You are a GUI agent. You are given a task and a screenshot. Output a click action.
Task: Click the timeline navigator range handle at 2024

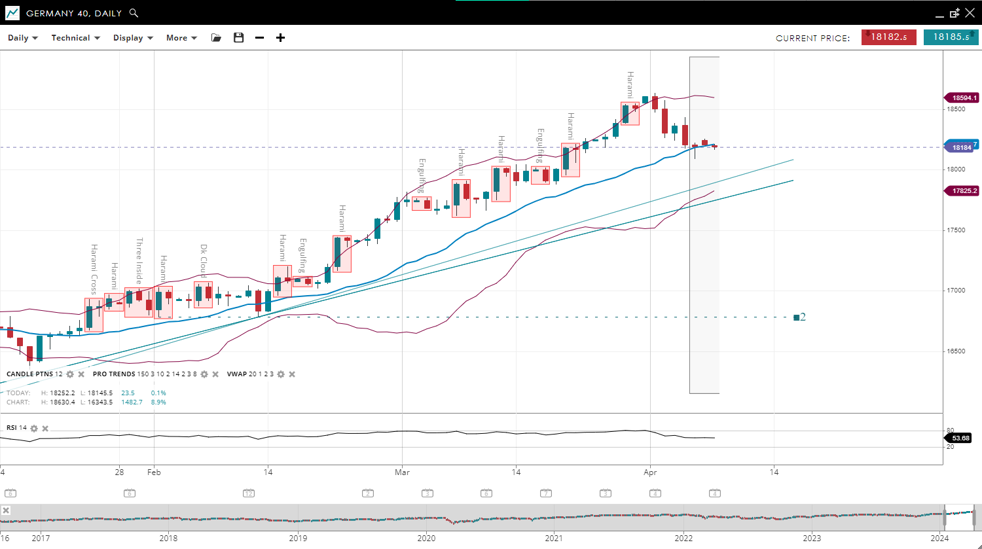[945, 518]
